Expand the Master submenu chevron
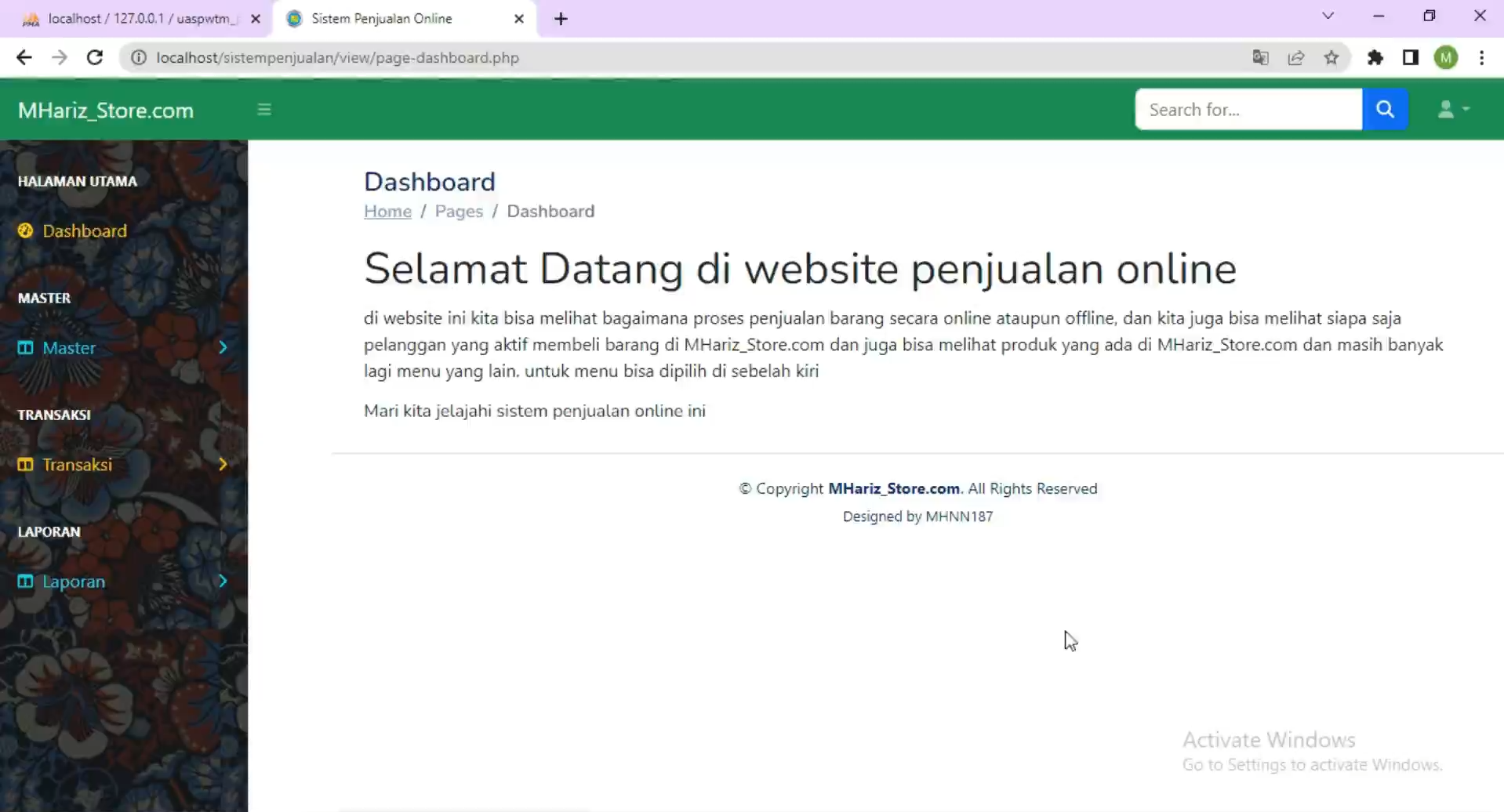The width and height of the screenshot is (1504, 812). coord(223,347)
